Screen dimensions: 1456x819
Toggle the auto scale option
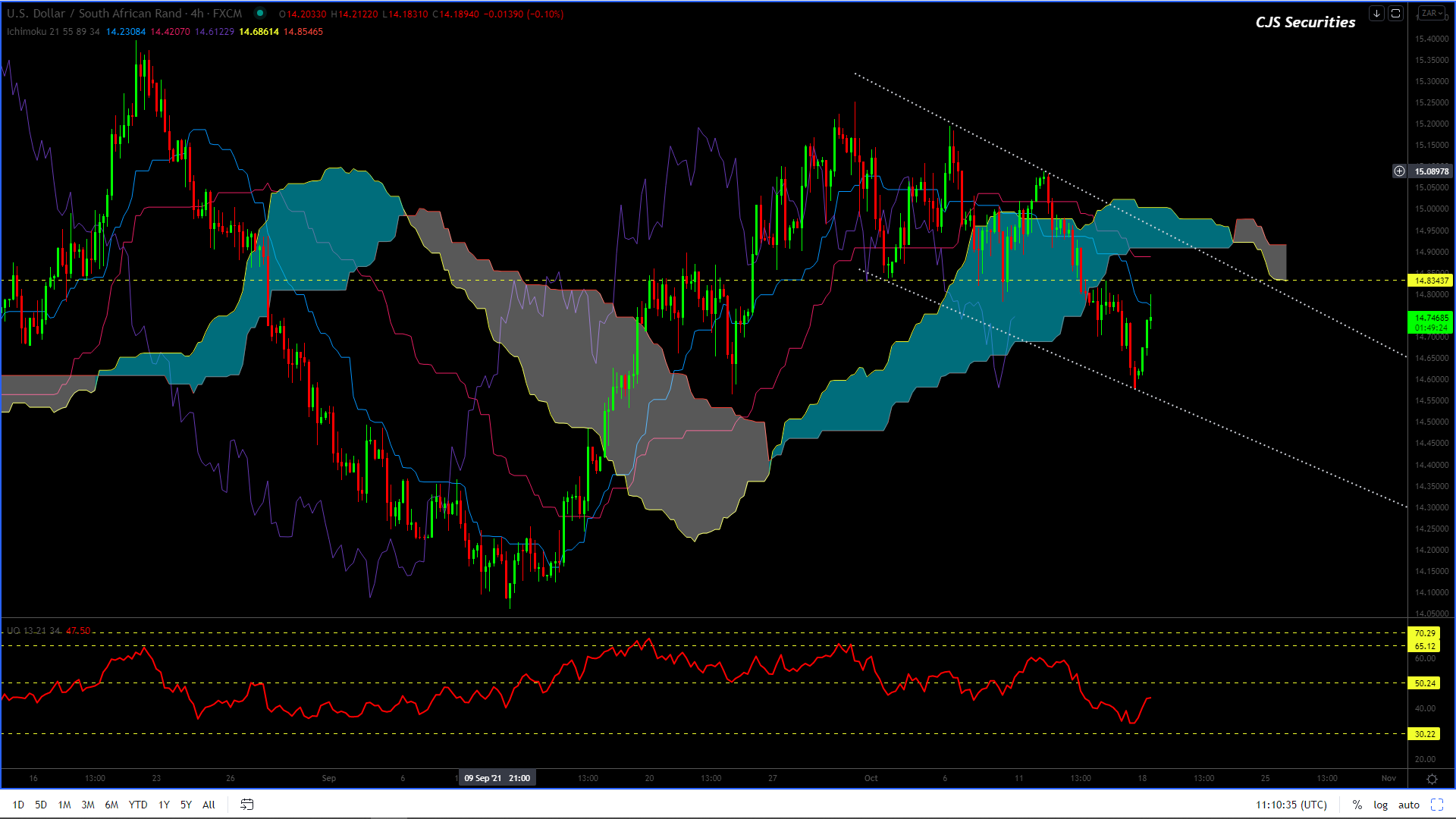(1409, 805)
